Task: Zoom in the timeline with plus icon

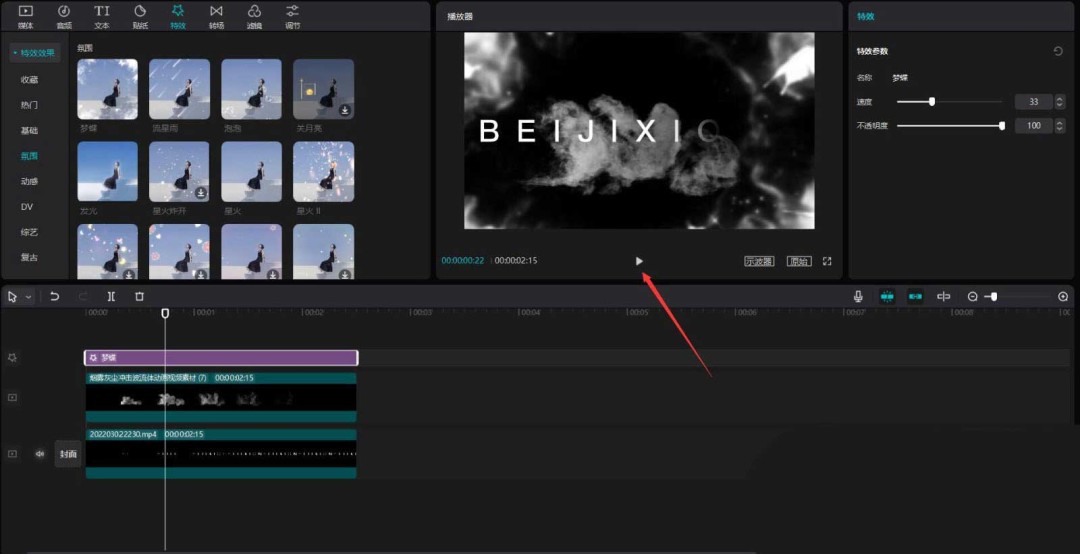Action: (1063, 297)
